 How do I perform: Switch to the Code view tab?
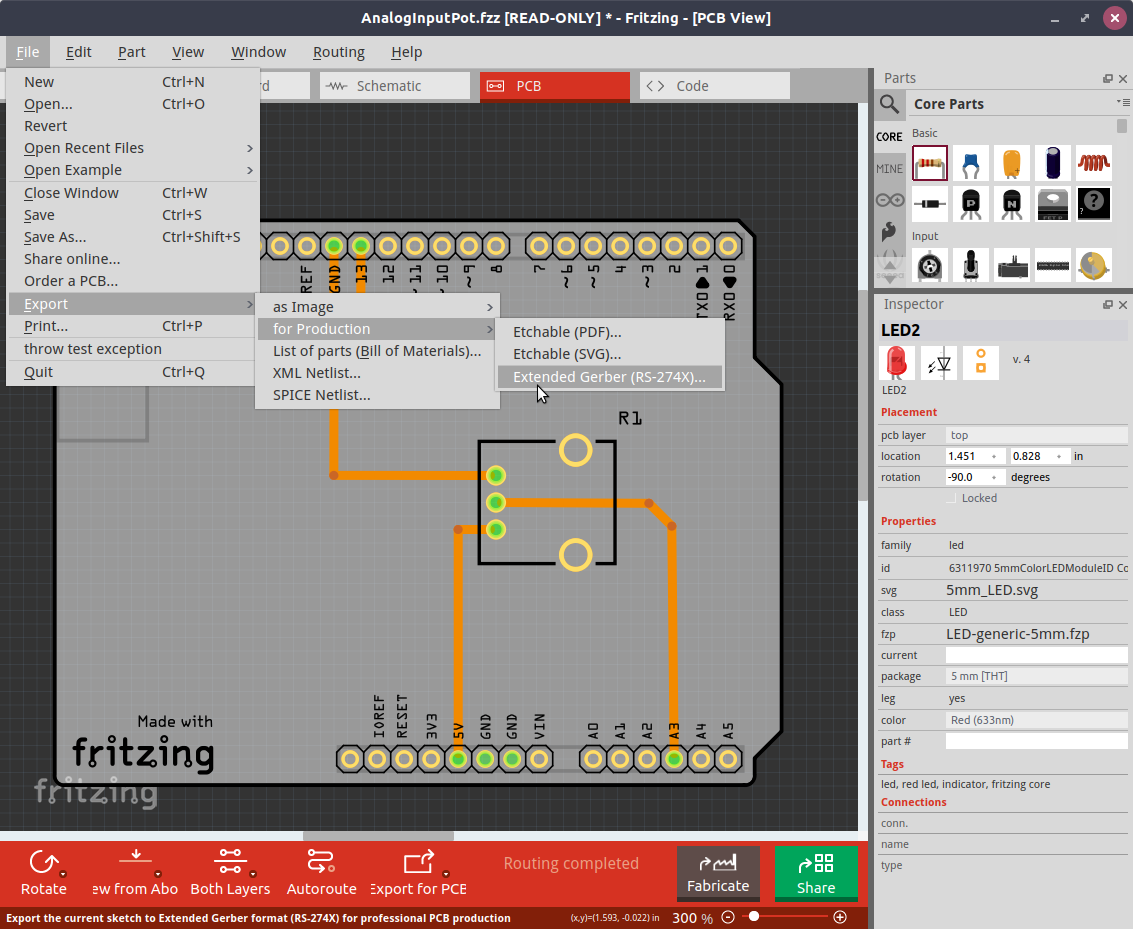[x=715, y=86]
